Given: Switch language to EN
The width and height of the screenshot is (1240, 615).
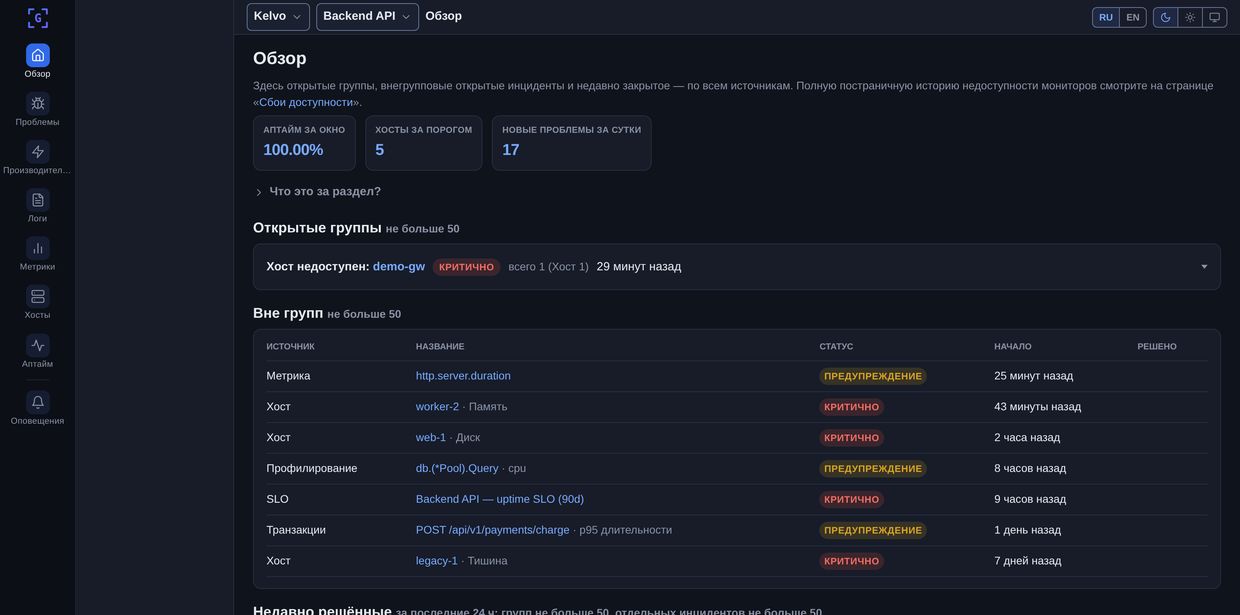Looking at the screenshot, I should (1133, 17).
